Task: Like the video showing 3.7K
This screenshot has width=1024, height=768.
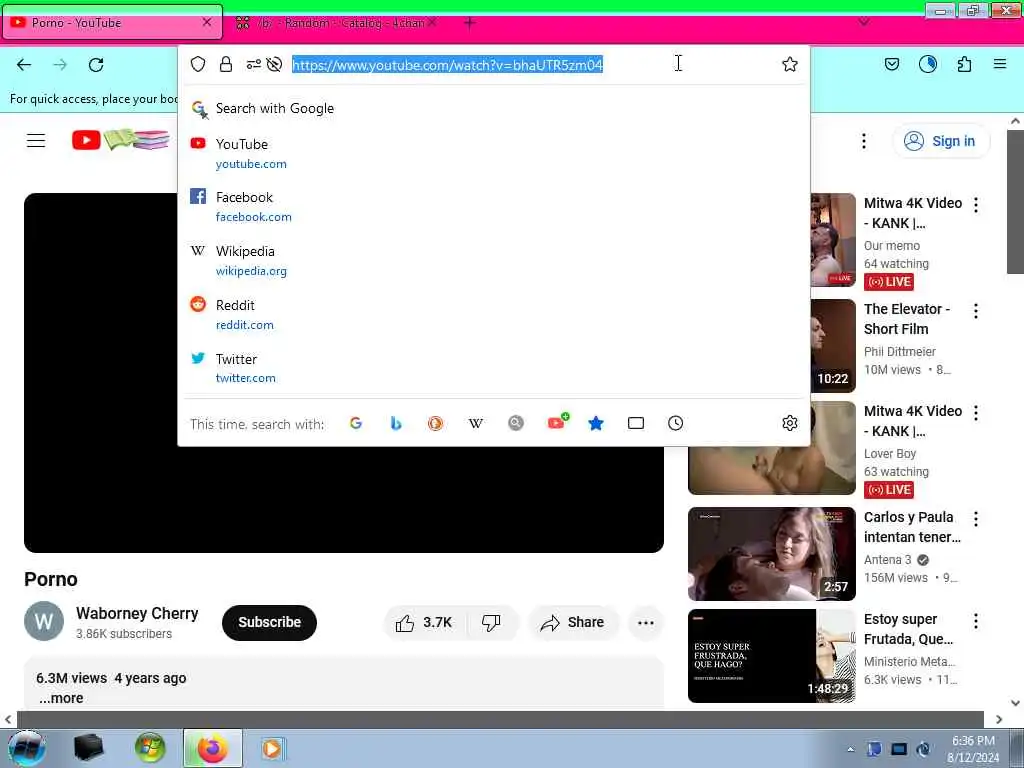Action: click(424, 622)
